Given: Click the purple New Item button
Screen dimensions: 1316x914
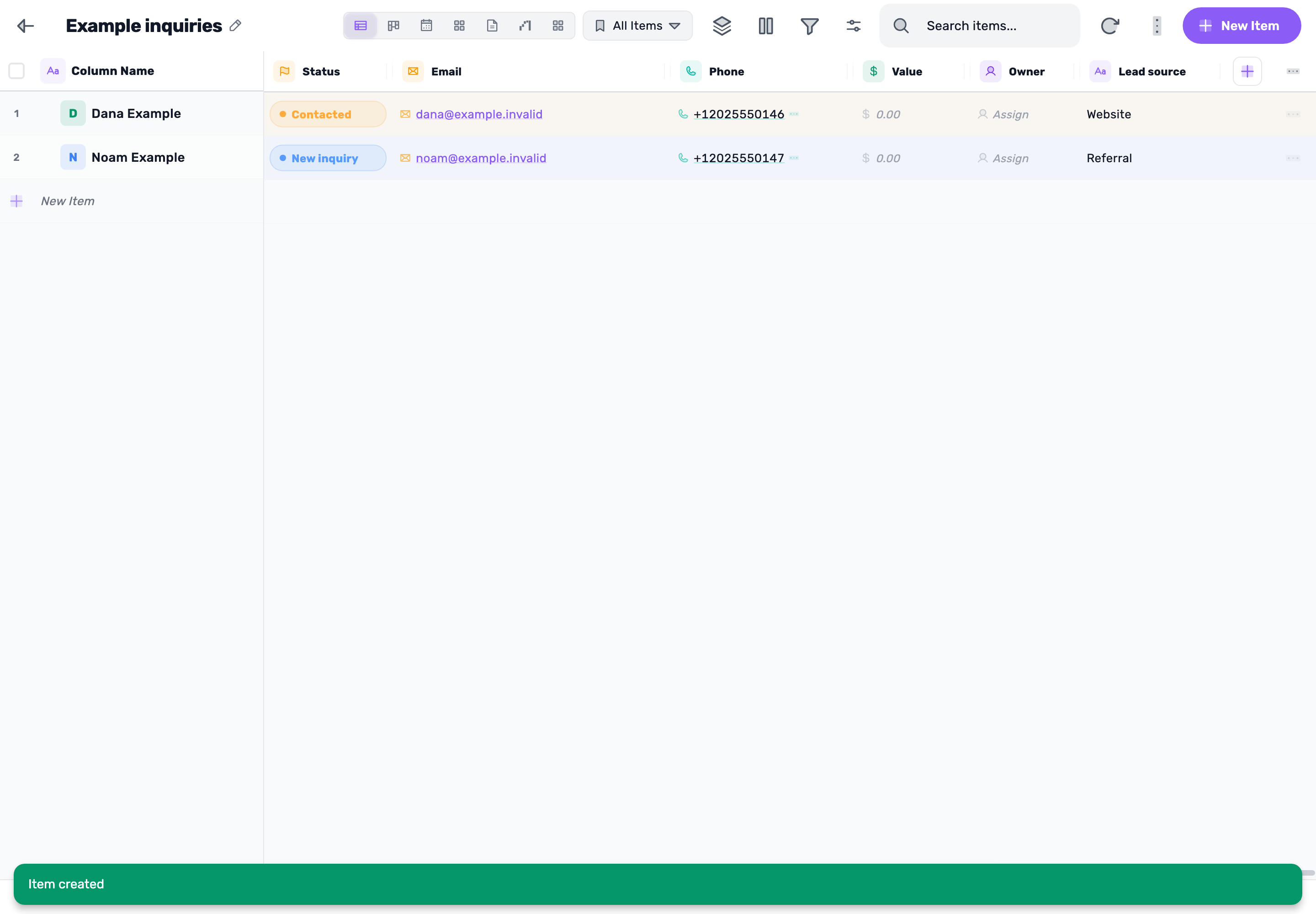Looking at the screenshot, I should coord(1242,26).
